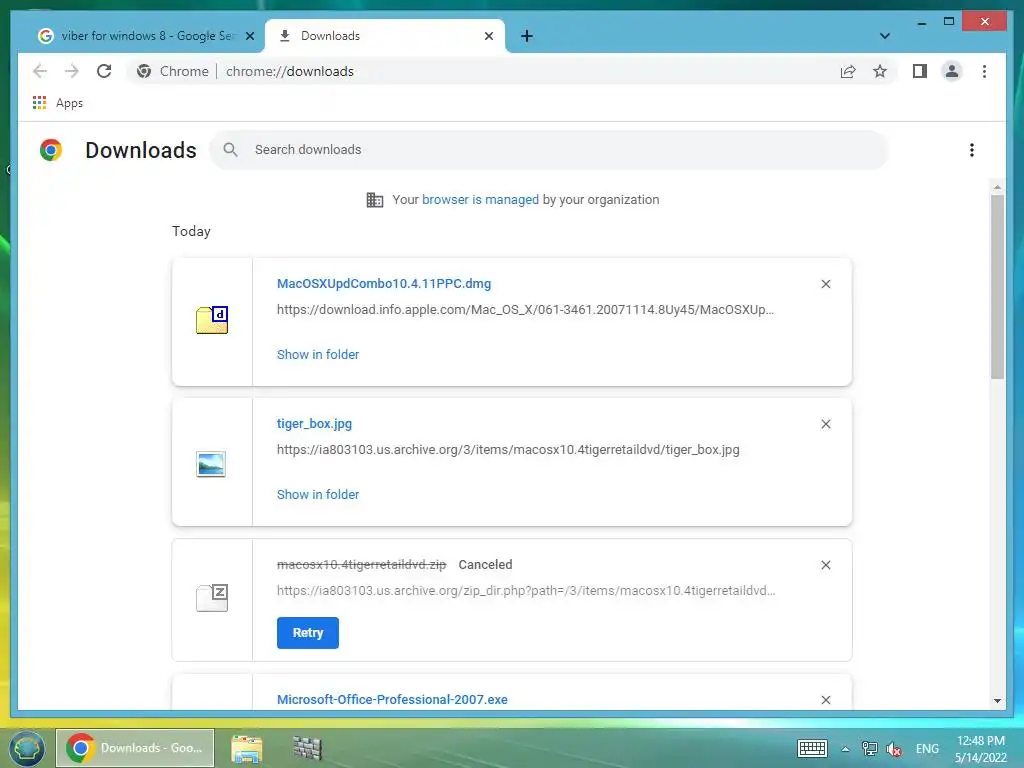Expand the tab search dropdown
The width and height of the screenshot is (1024, 768).
coord(884,36)
